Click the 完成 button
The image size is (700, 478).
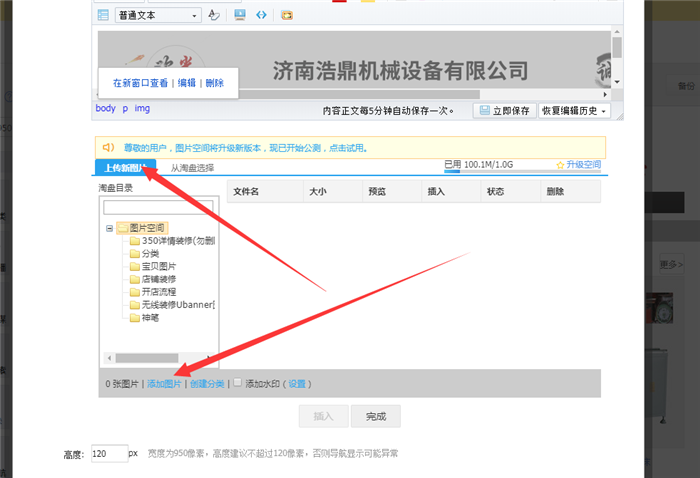376,416
